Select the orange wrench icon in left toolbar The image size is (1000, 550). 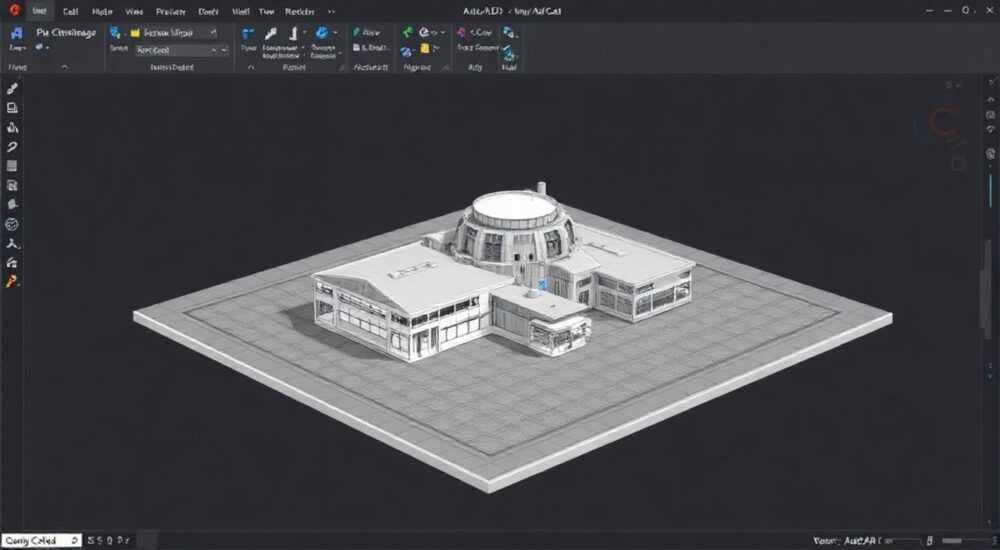pyautogui.click(x=12, y=281)
